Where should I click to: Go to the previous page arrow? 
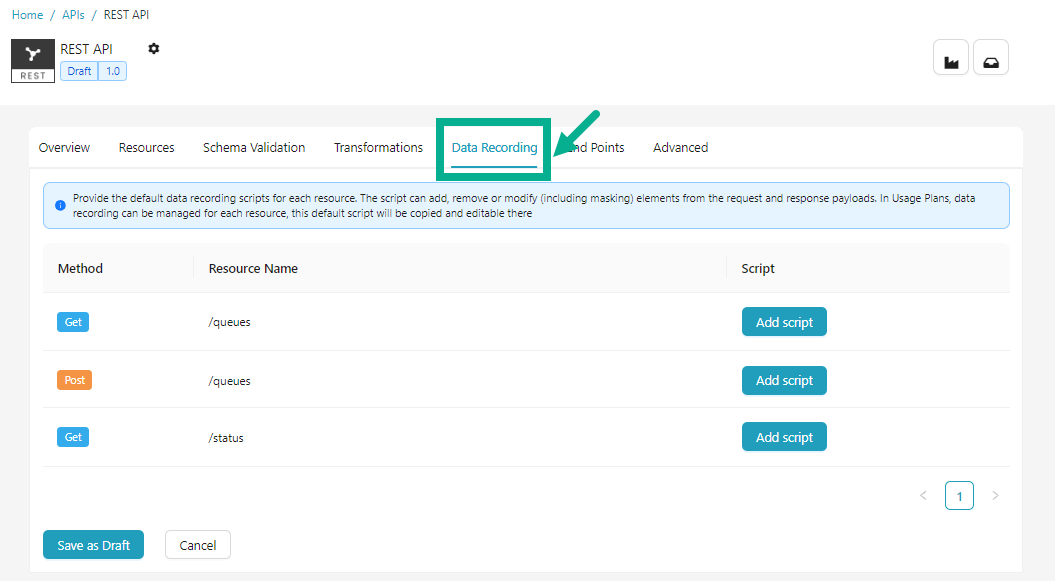point(923,496)
